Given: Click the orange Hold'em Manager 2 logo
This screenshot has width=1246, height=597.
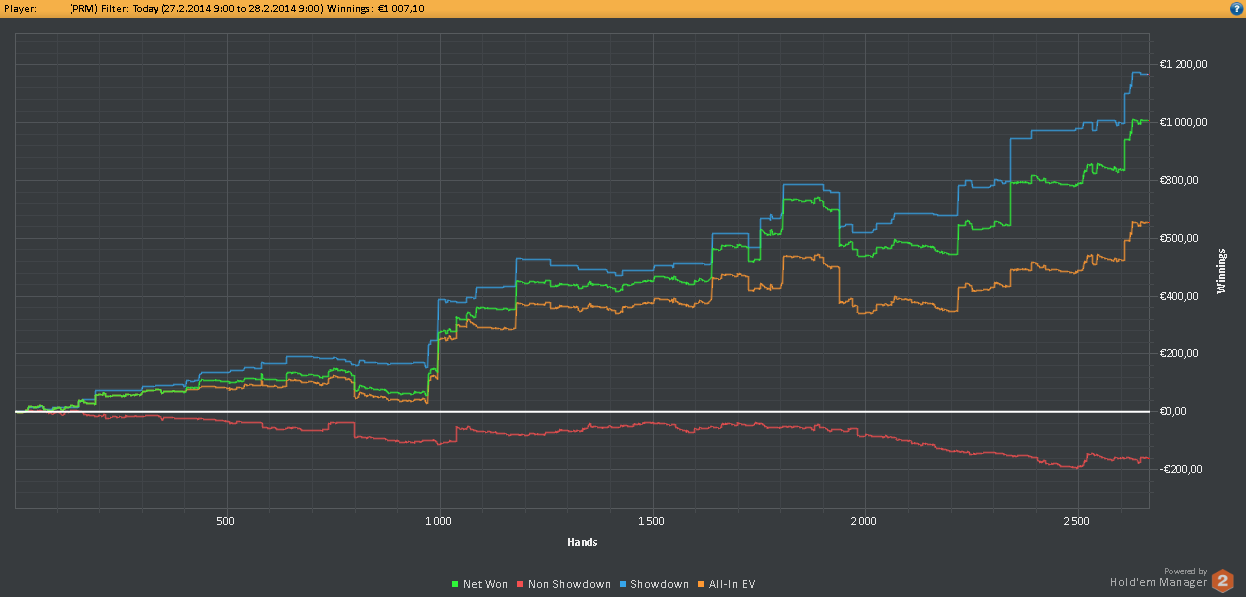Looking at the screenshot, I should pos(1222,581).
